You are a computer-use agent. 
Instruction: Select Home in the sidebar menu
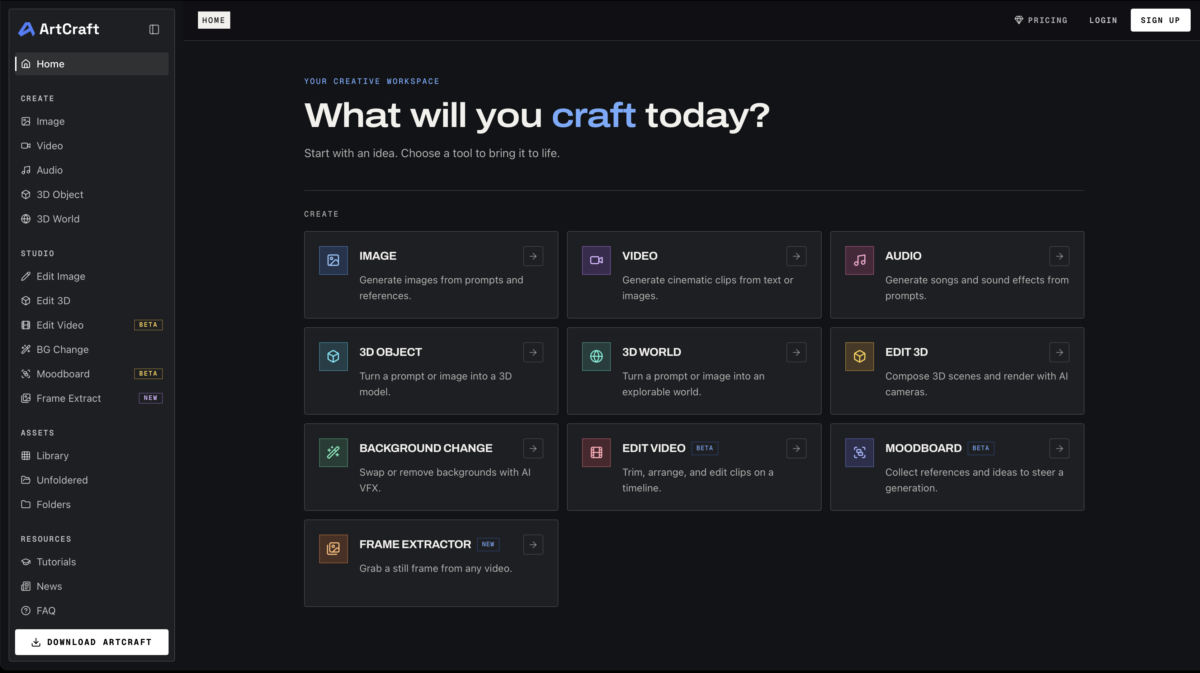pos(92,64)
